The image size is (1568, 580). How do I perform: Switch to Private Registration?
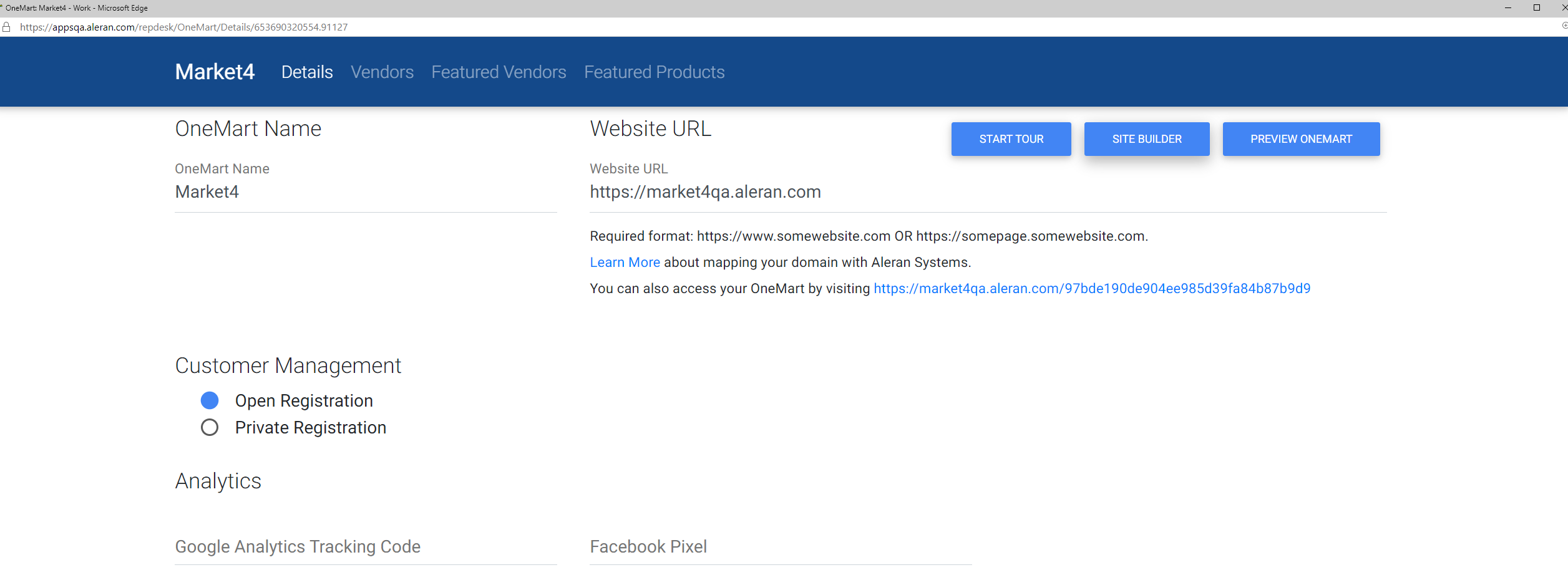point(210,427)
